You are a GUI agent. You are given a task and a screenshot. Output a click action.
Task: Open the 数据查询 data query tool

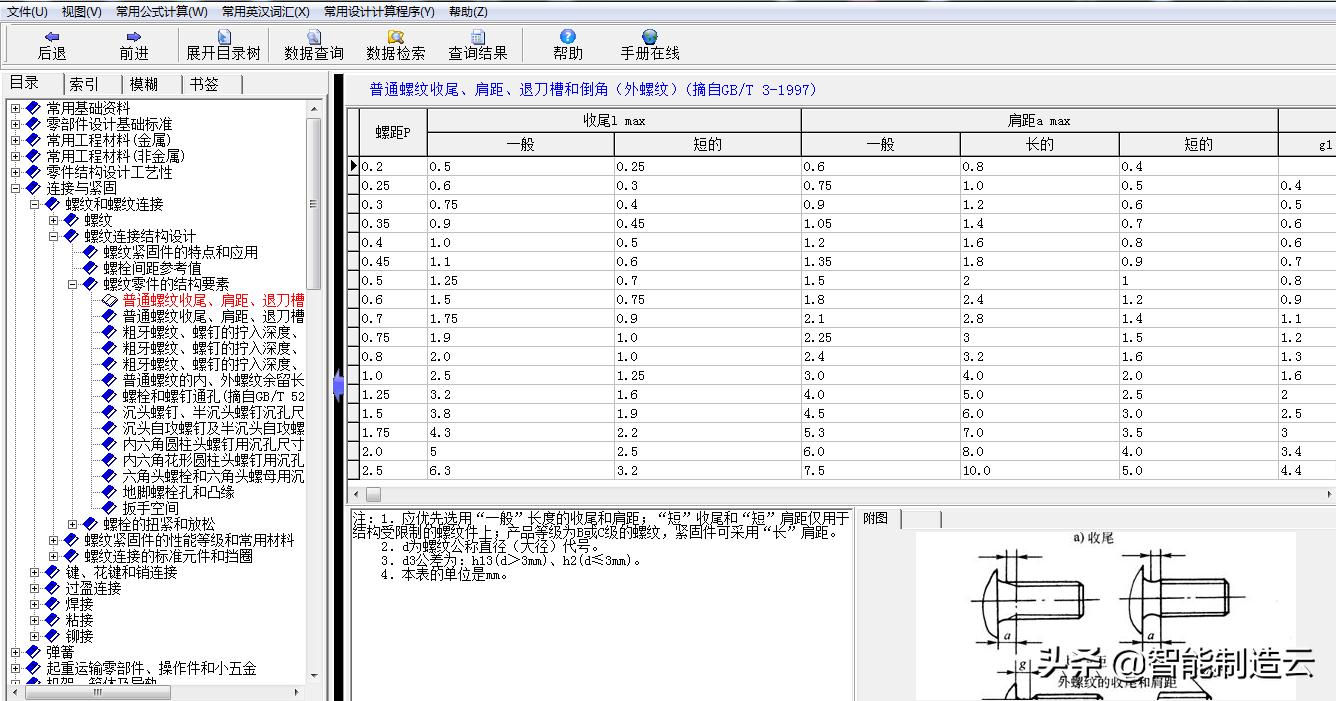(x=314, y=44)
